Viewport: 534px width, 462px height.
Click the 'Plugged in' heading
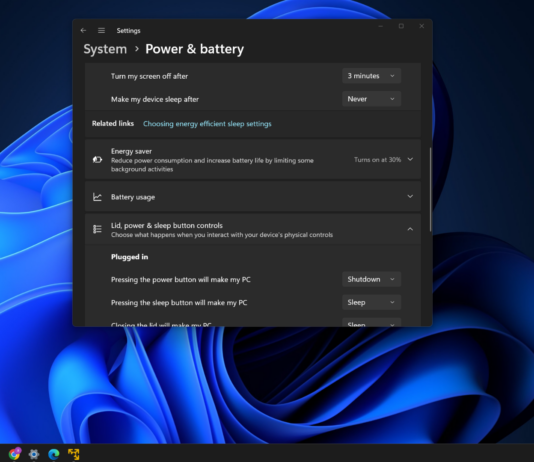click(129, 257)
